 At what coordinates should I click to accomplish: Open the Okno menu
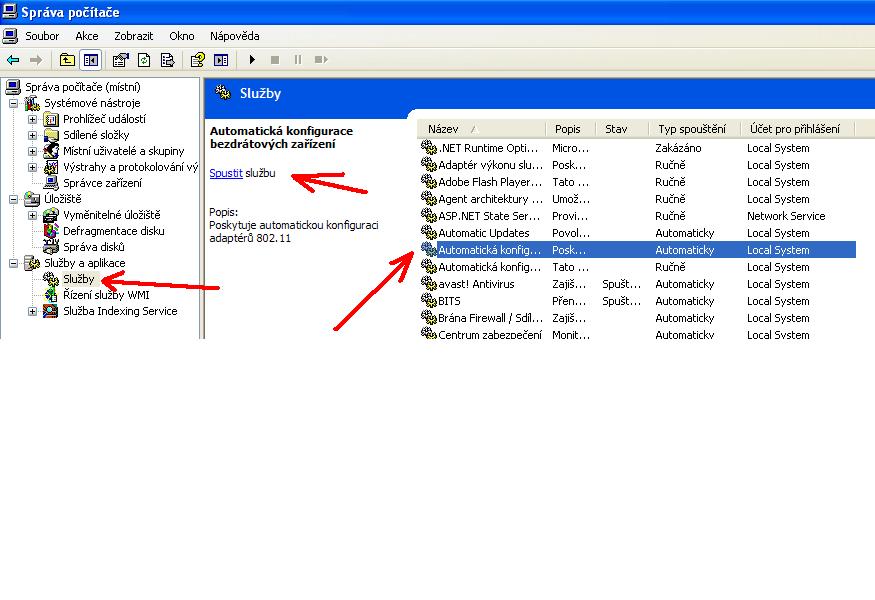coord(181,36)
